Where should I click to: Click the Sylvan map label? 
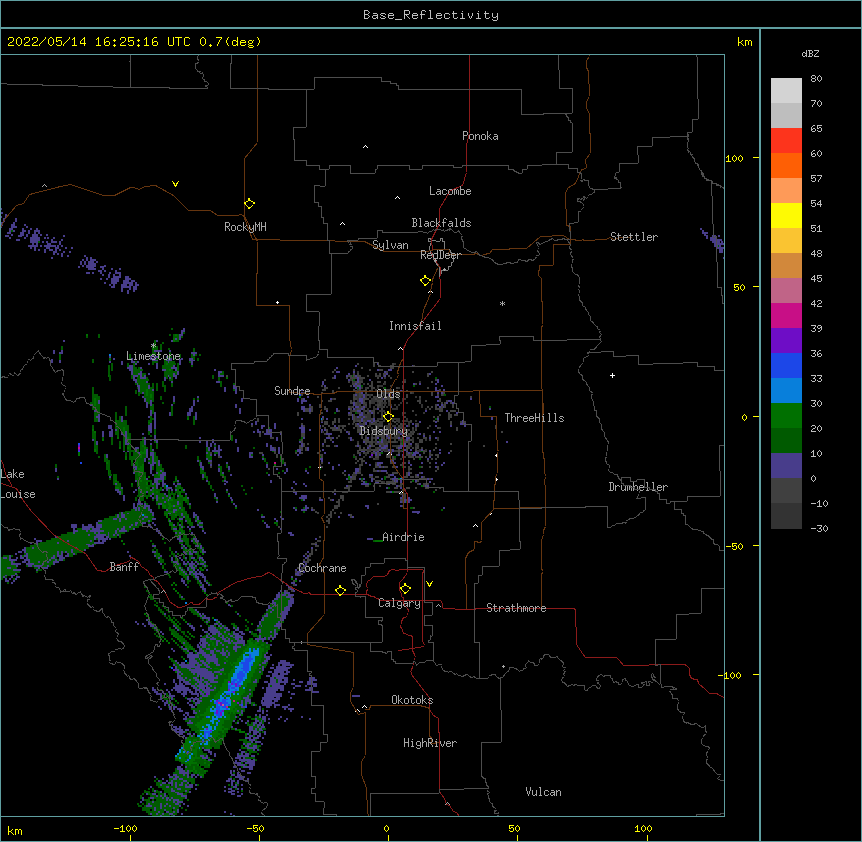(390, 245)
